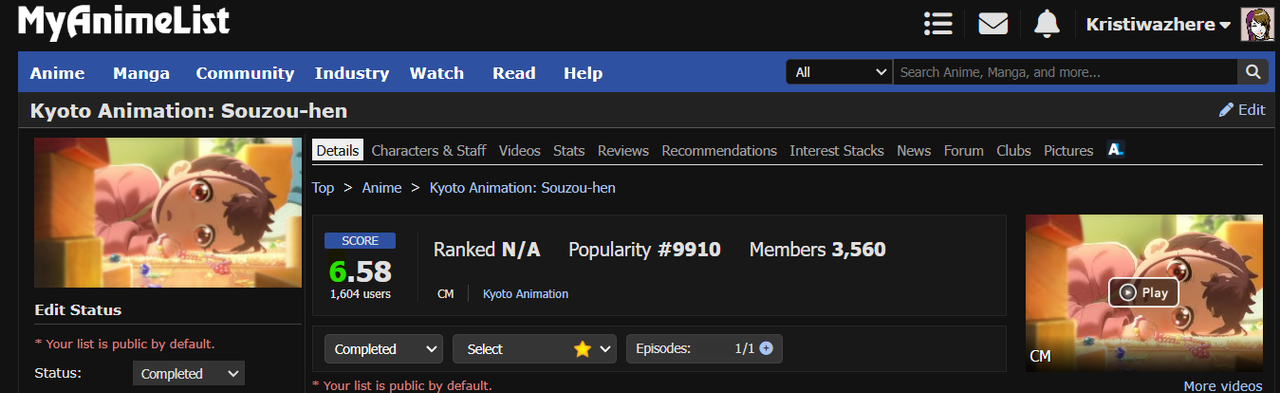The height and width of the screenshot is (393, 1280).
Task: Switch to the Videos tab
Action: [520, 150]
